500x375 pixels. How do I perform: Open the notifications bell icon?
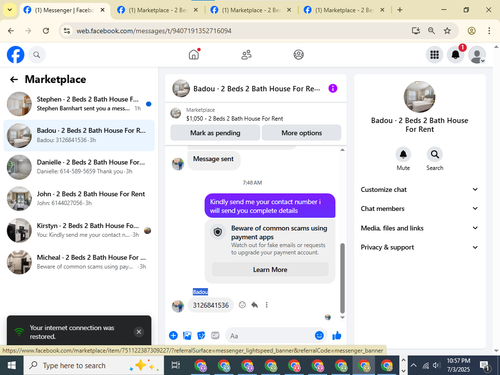click(x=456, y=55)
